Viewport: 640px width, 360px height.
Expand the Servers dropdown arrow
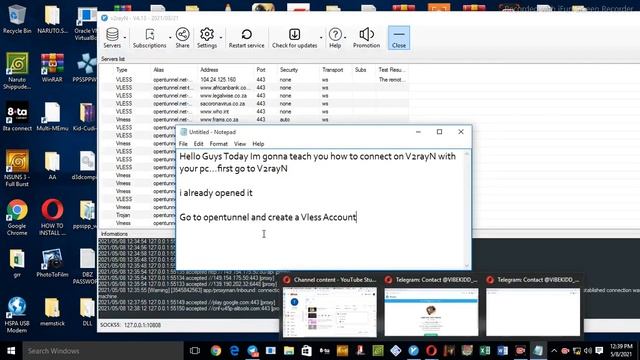pyautogui.click(x=124, y=38)
